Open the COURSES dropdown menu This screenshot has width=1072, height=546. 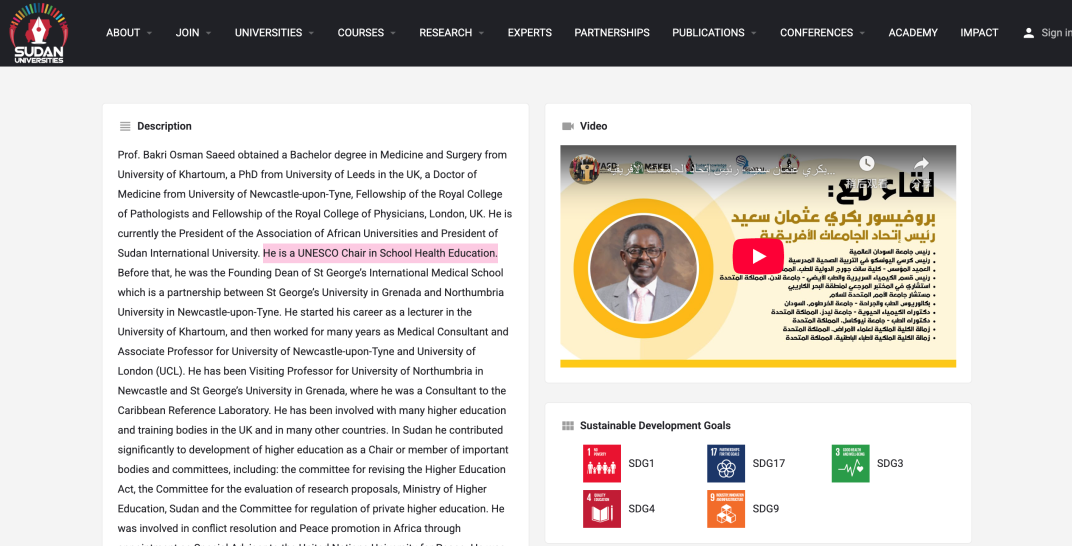[x=366, y=33]
